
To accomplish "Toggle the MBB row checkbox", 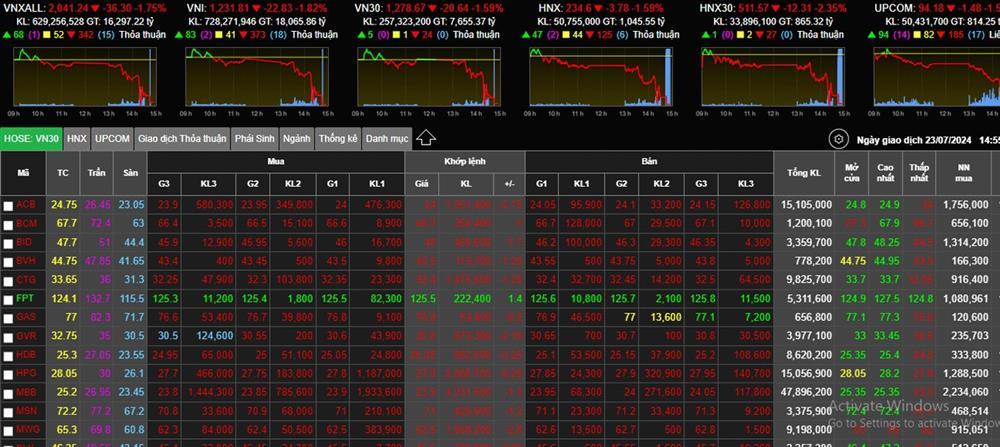I will [9, 391].
